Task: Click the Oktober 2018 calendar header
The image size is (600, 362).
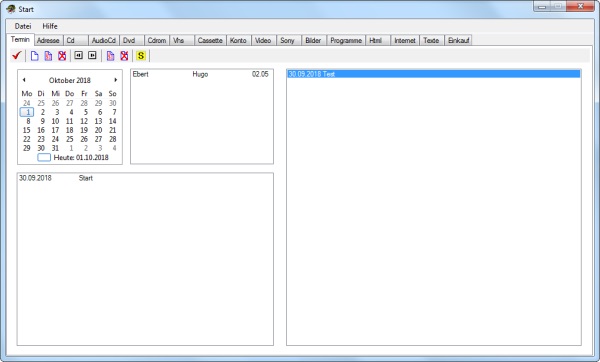Action: coord(70,80)
